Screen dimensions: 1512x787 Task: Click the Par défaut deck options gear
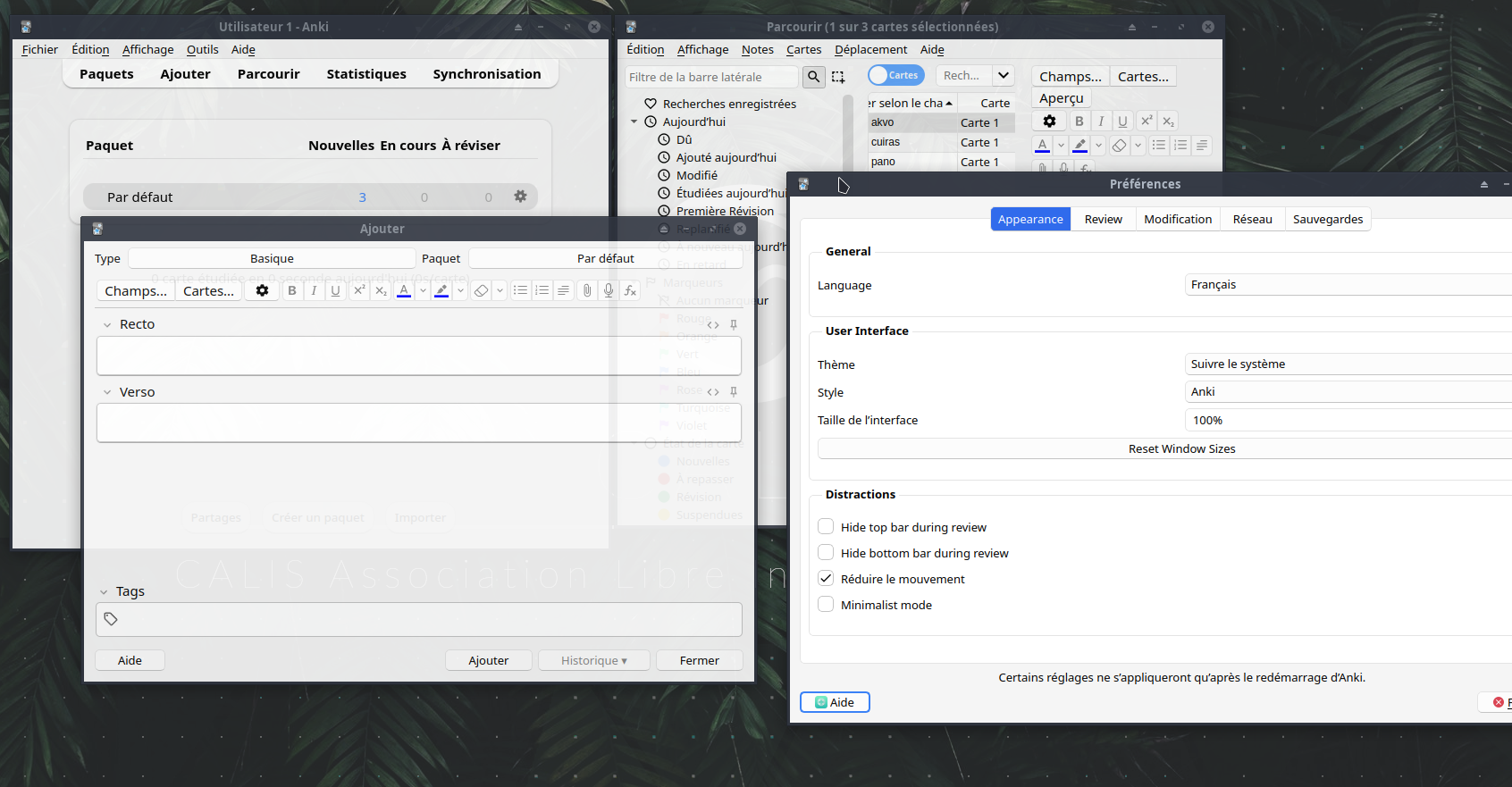pyautogui.click(x=520, y=197)
